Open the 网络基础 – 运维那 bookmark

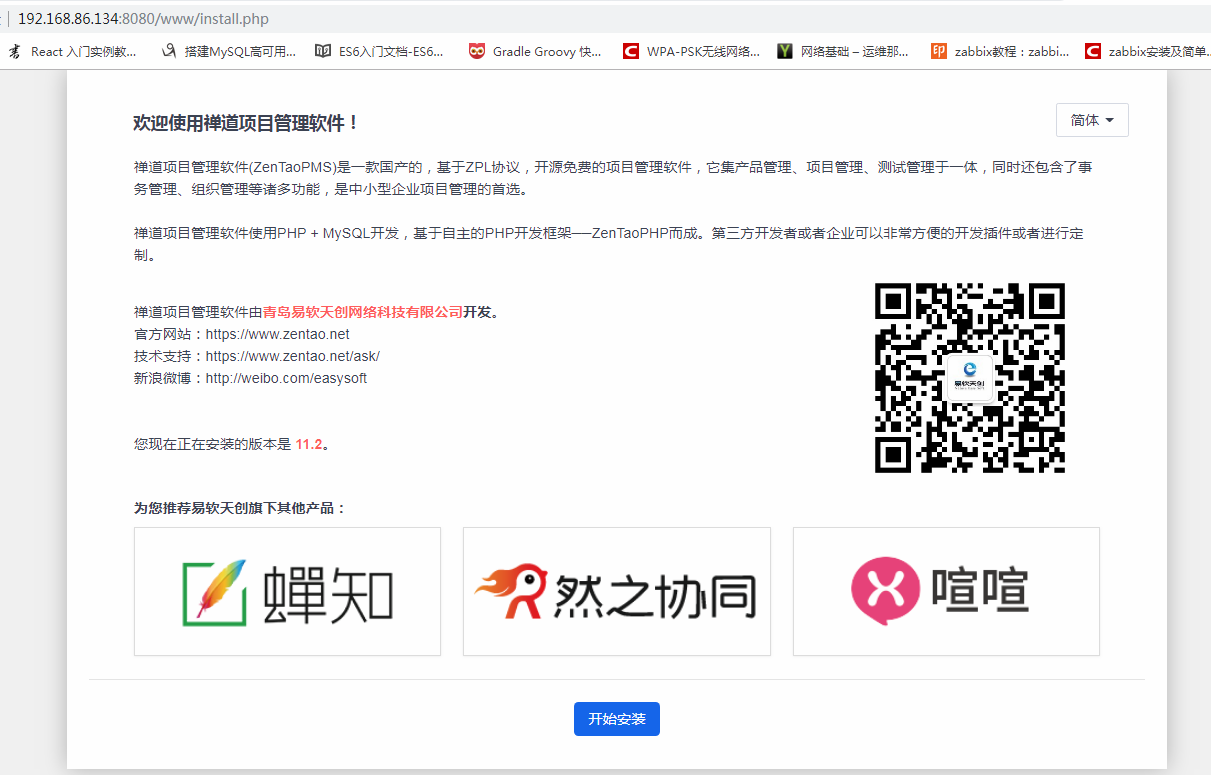(x=845, y=51)
